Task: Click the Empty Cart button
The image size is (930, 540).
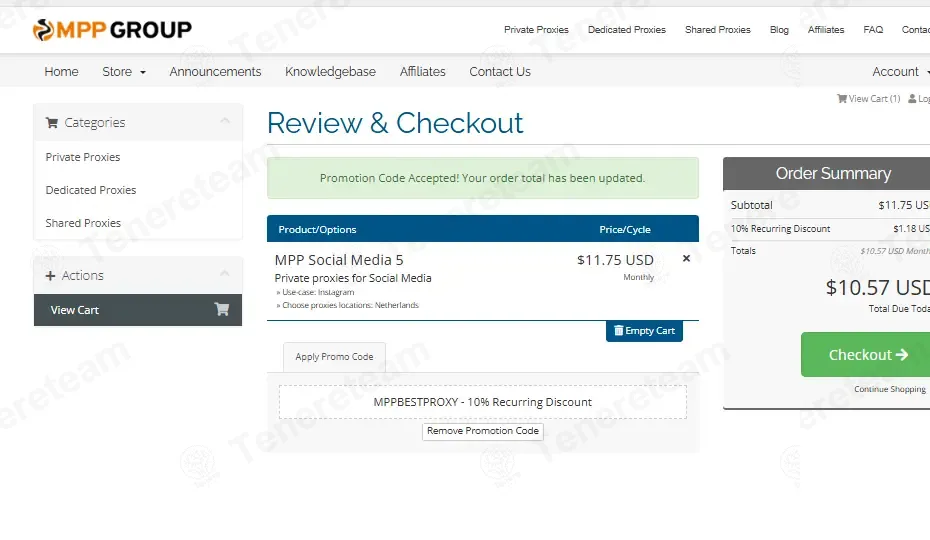Action: [x=644, y=331]
